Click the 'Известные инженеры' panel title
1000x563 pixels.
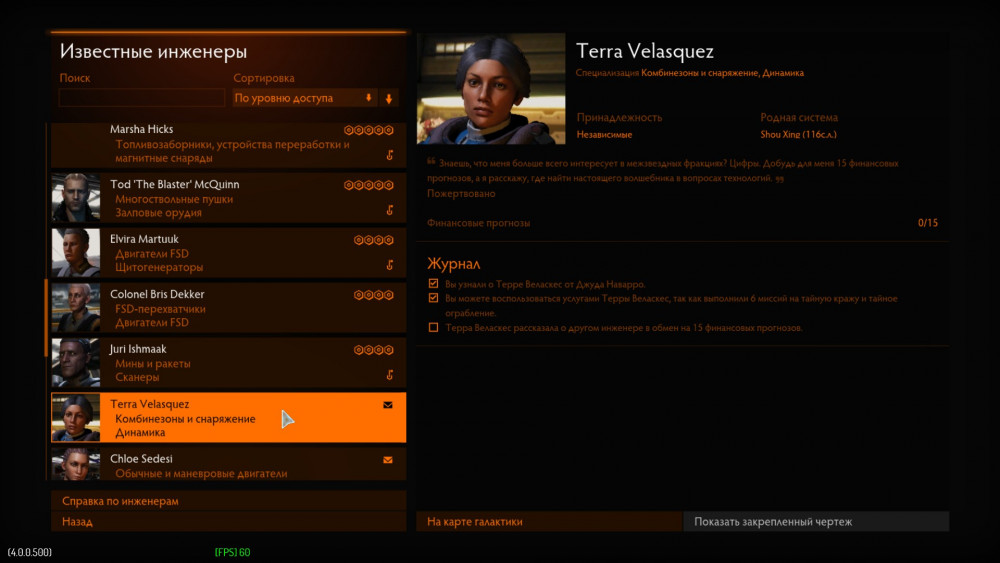coord(154,52)
